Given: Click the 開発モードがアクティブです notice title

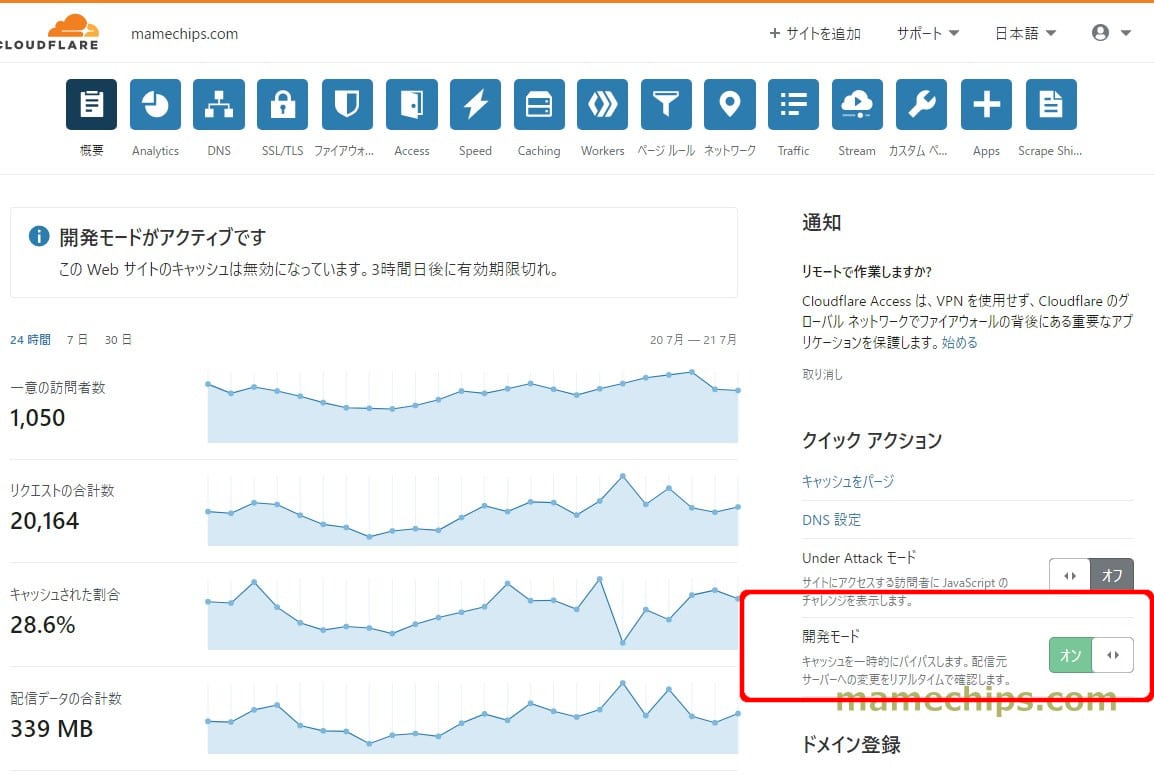Looking at the screenshot, I should pos(162,237).
